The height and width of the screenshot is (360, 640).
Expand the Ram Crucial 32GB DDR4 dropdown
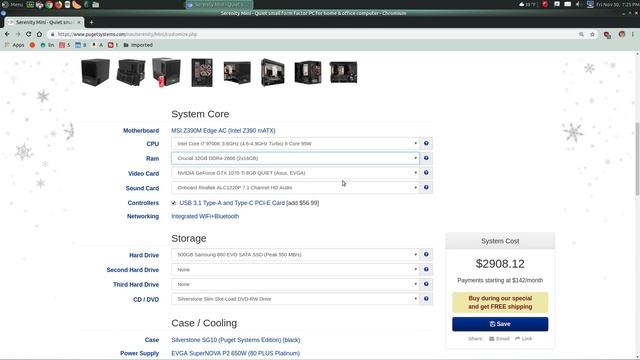click(295, 158)
